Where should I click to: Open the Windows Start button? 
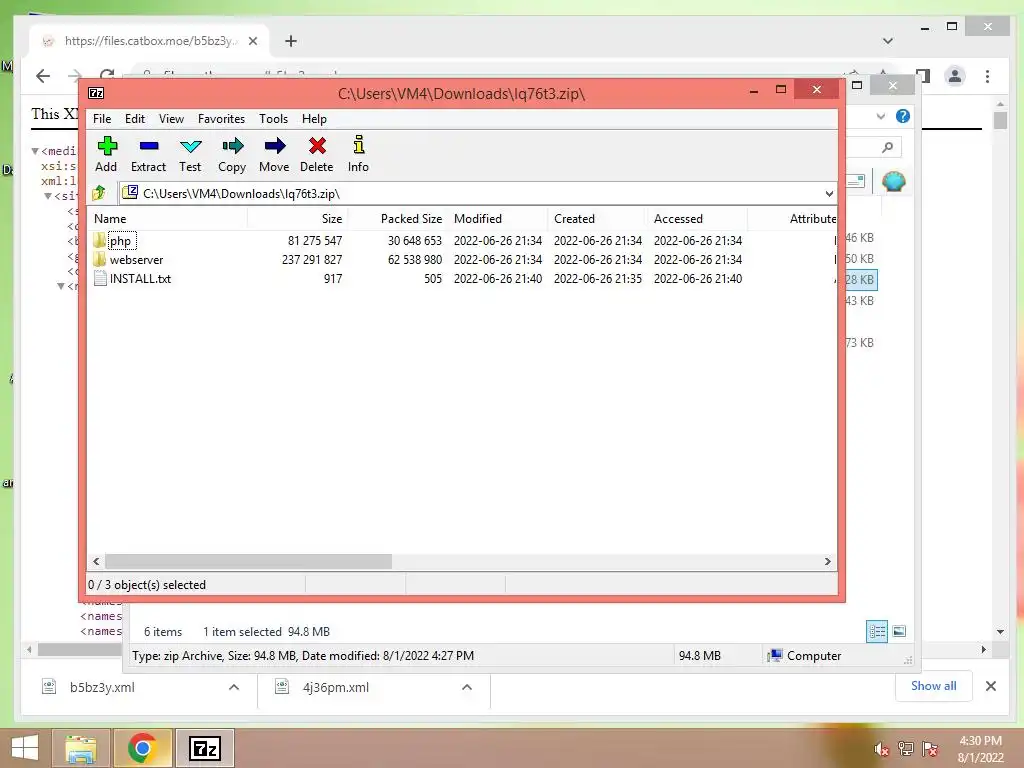(24, 748)
